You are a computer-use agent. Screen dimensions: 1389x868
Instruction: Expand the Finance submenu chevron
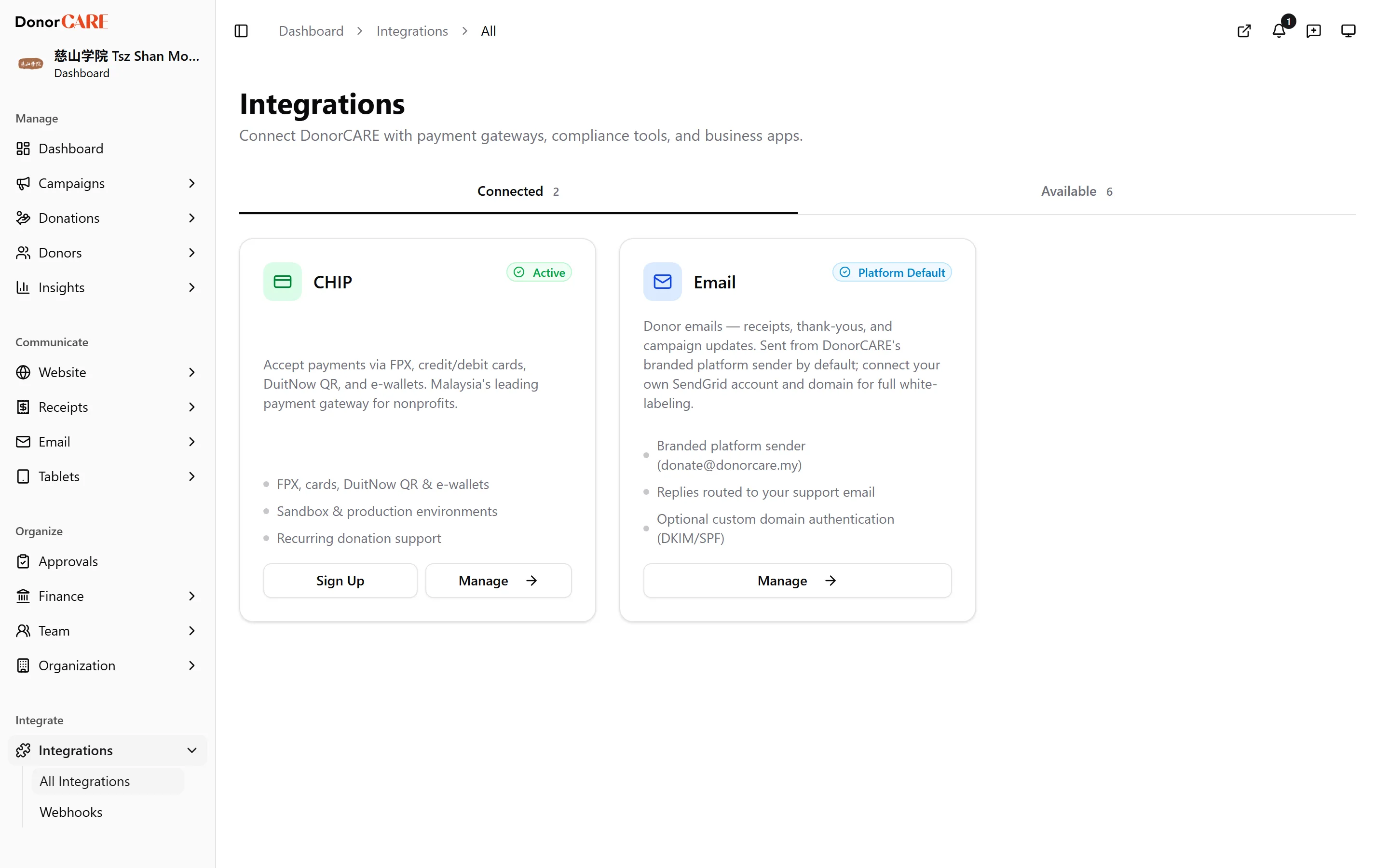point(191,596)
